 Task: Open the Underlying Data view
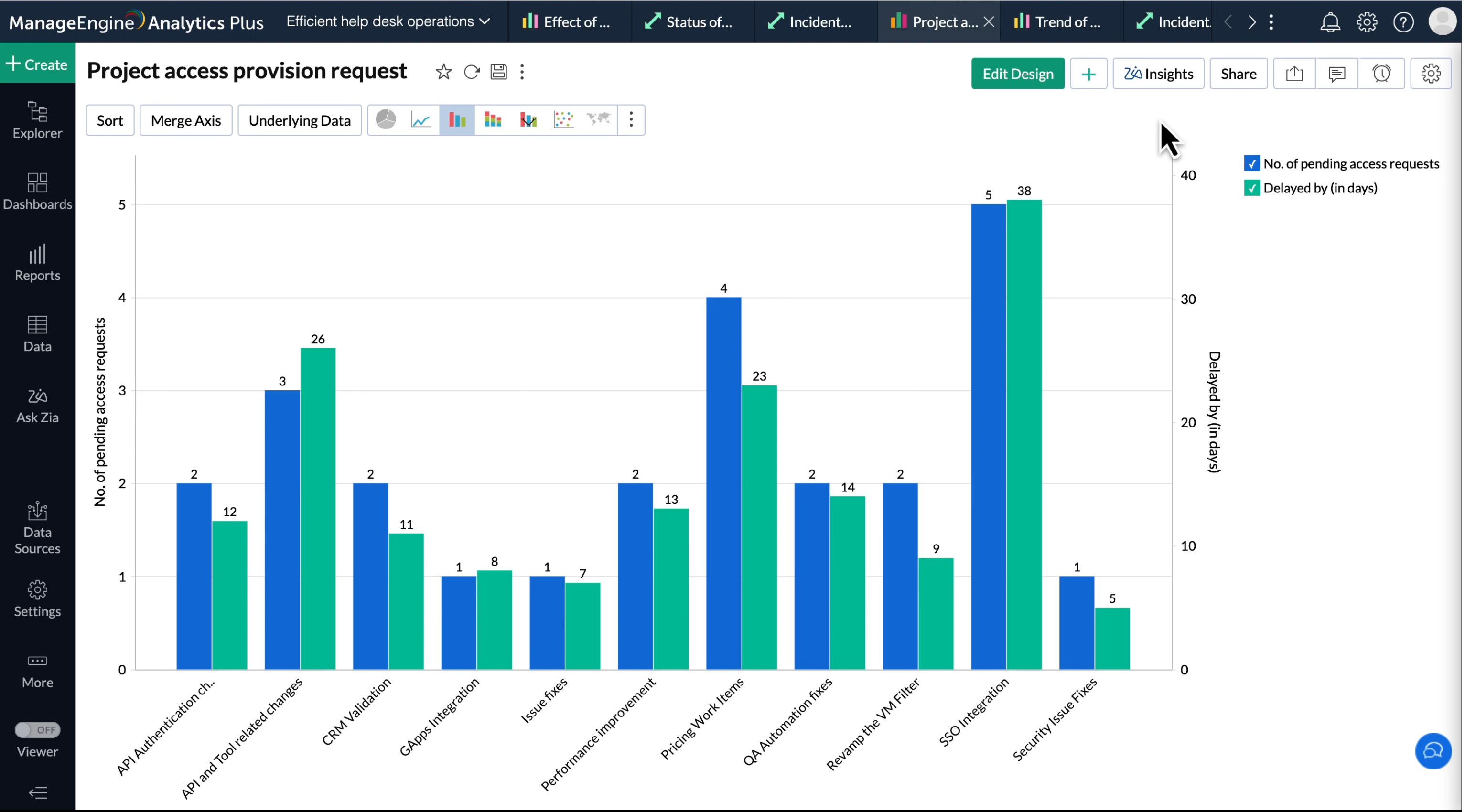pyautogui.click(x=300, y=120)
